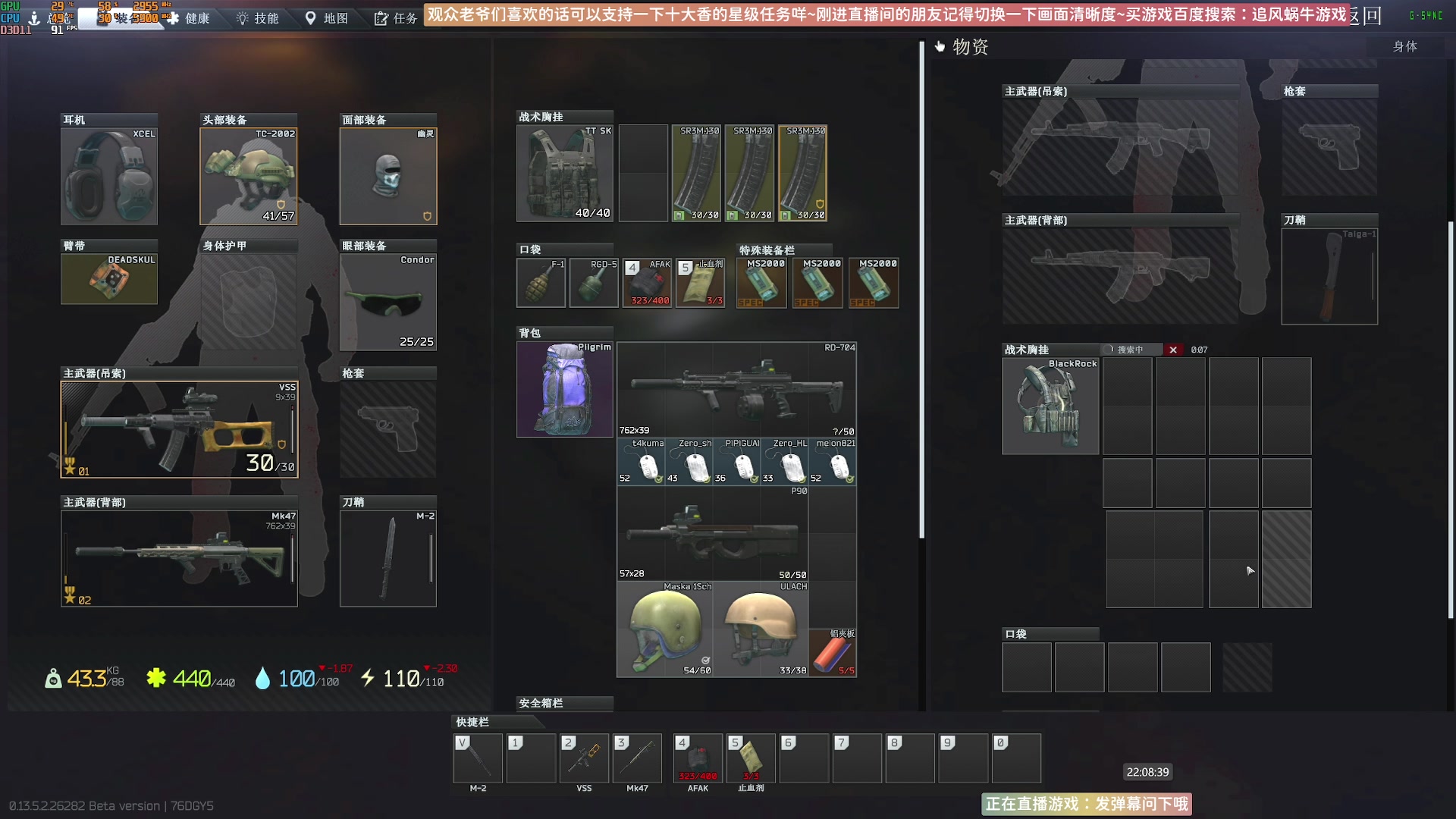This screenshot has width=1456, height=819.
Task: Select the TC-2002 helmet item
Action: pyautogui.click(x=248, y=177)
